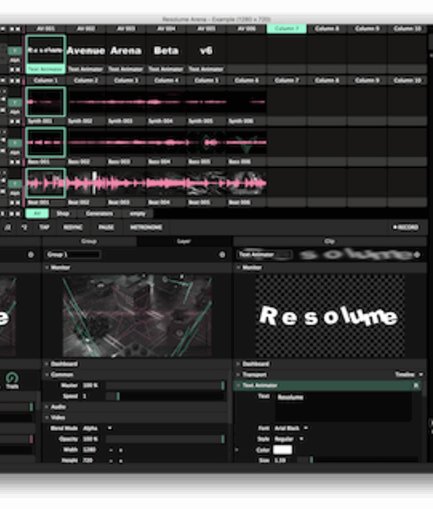Switch to the AV deck tab
Image resolution: width=433 pixels, height=509 pixels.
37,213
